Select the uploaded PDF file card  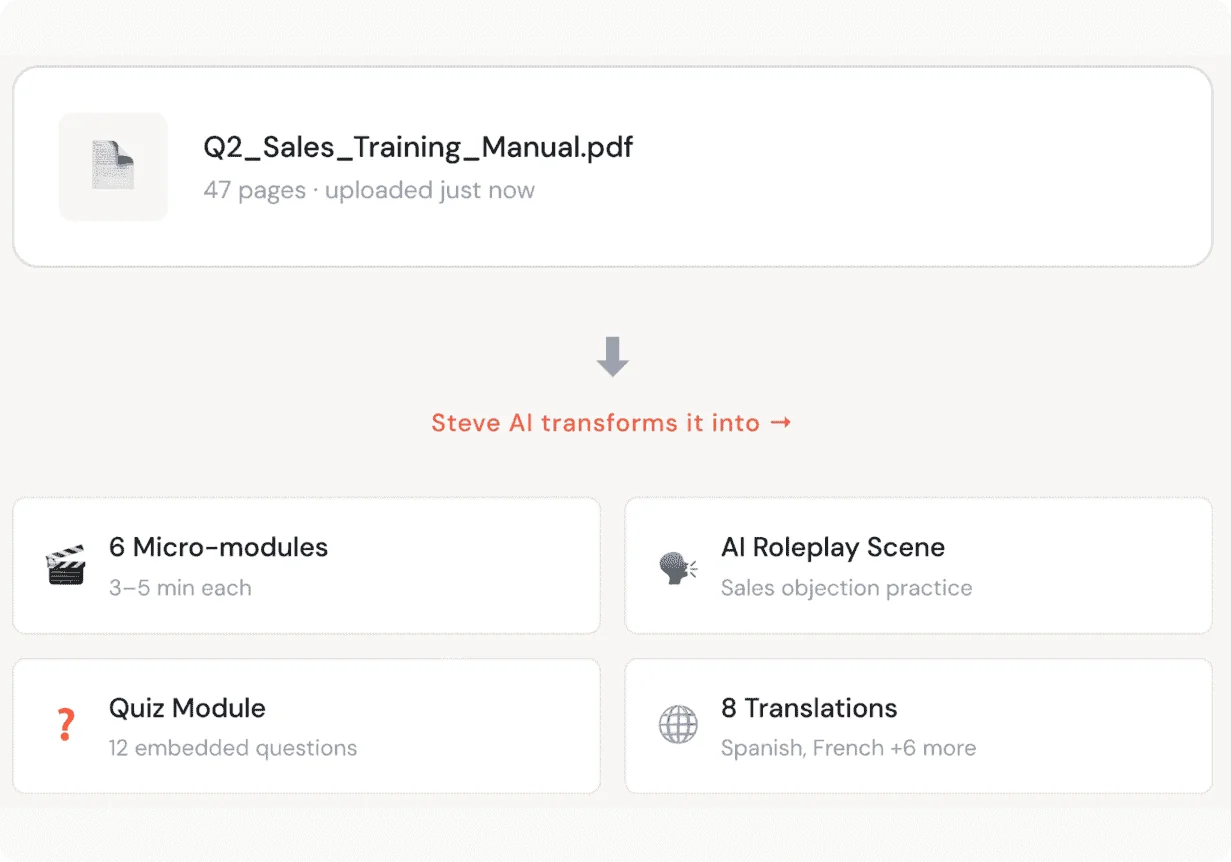613,167
